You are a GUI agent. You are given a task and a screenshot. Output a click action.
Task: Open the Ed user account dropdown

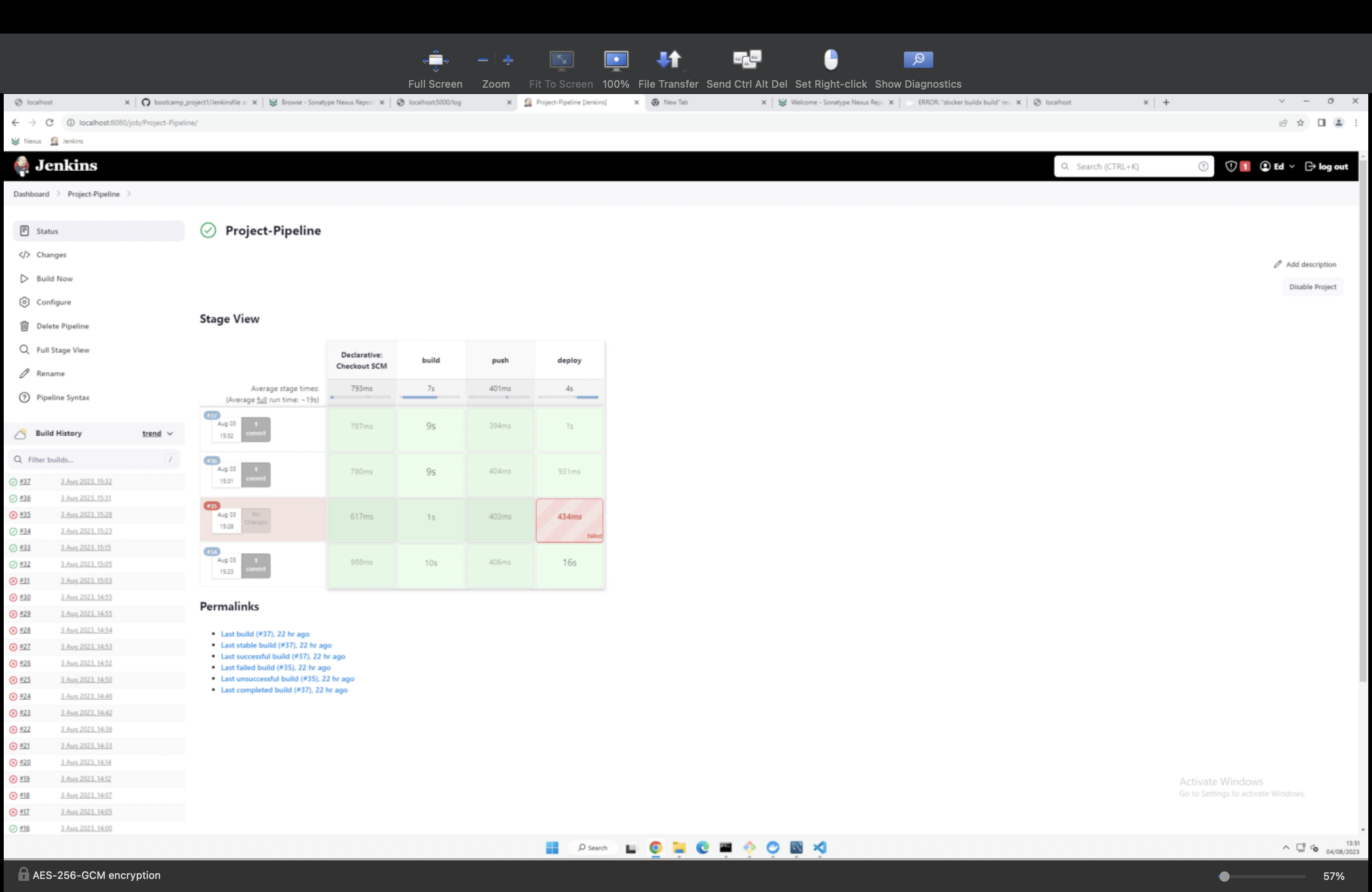tap(1277, 166)
